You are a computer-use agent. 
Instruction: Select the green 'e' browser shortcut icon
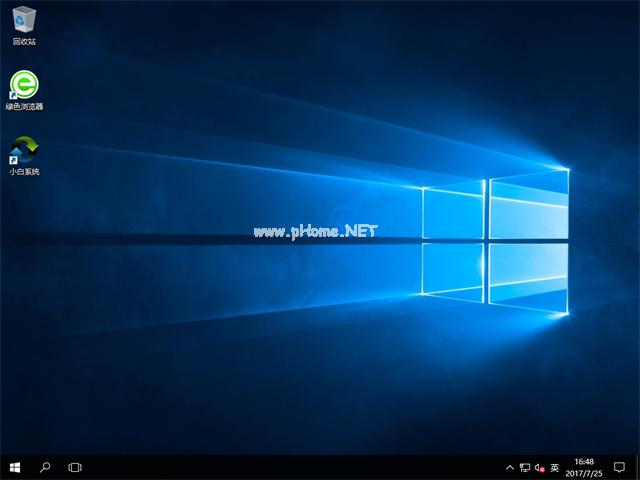24,84
